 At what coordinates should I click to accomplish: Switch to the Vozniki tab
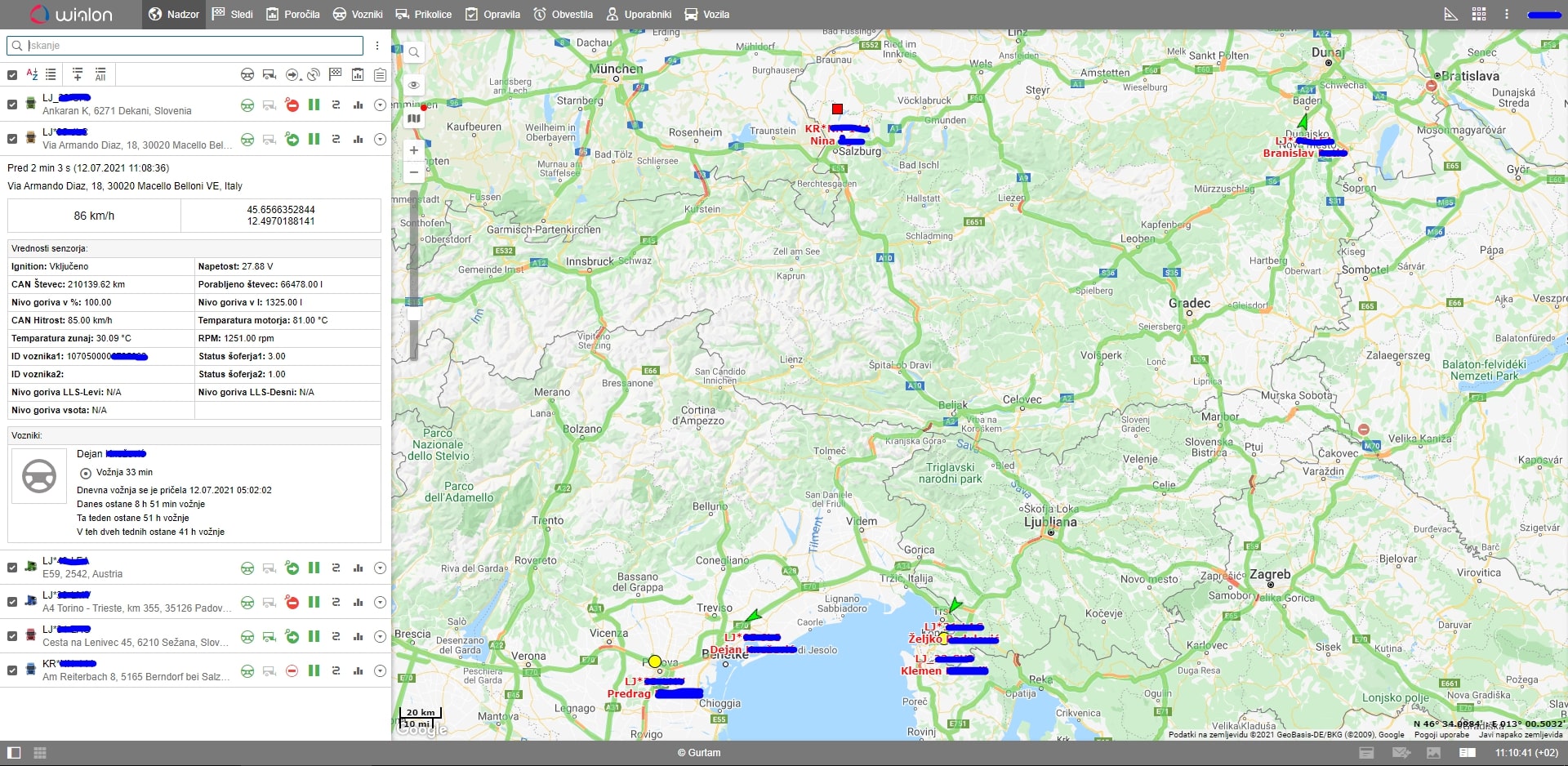[x=358, y=14]
